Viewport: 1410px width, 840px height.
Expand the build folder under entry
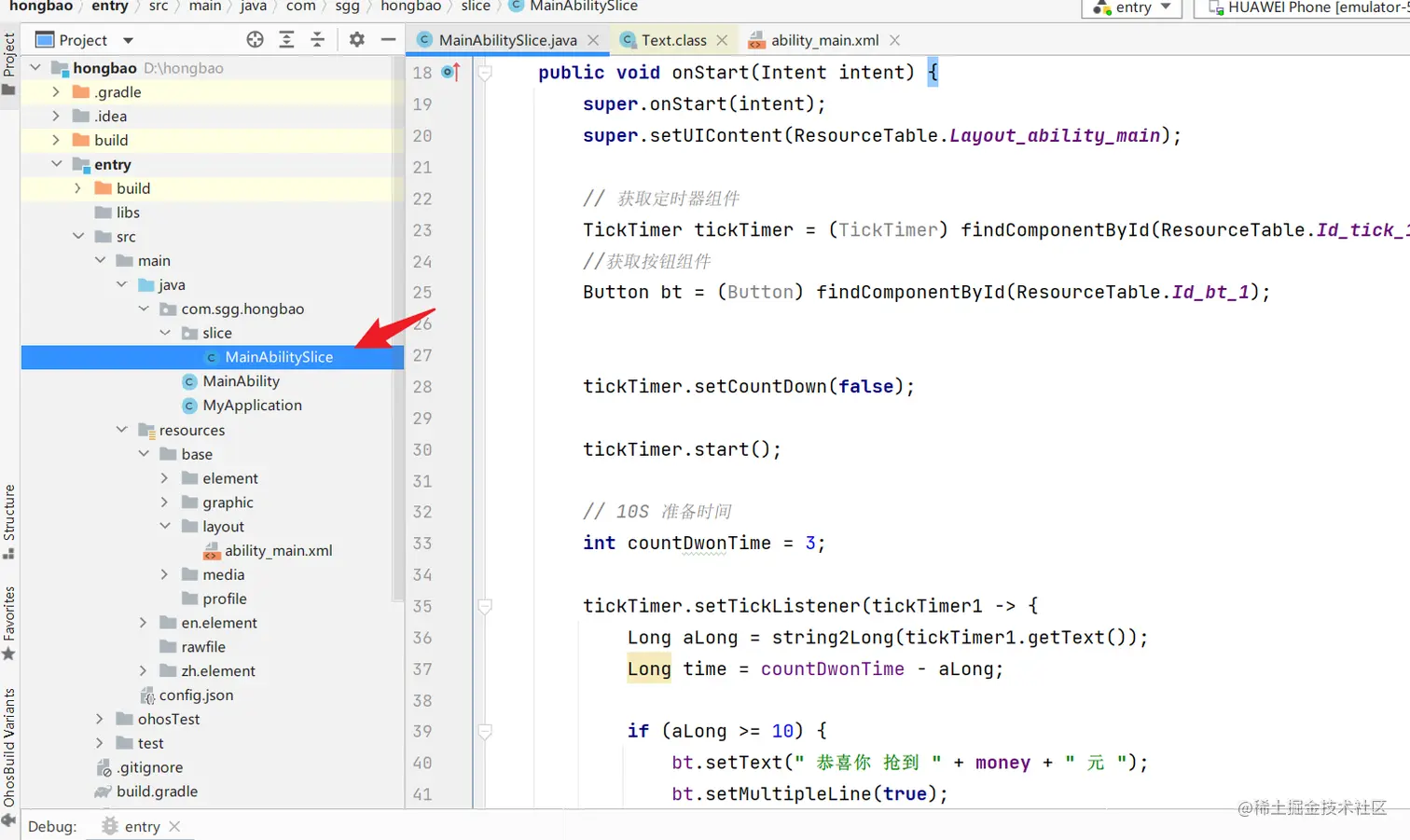[78, 187]
